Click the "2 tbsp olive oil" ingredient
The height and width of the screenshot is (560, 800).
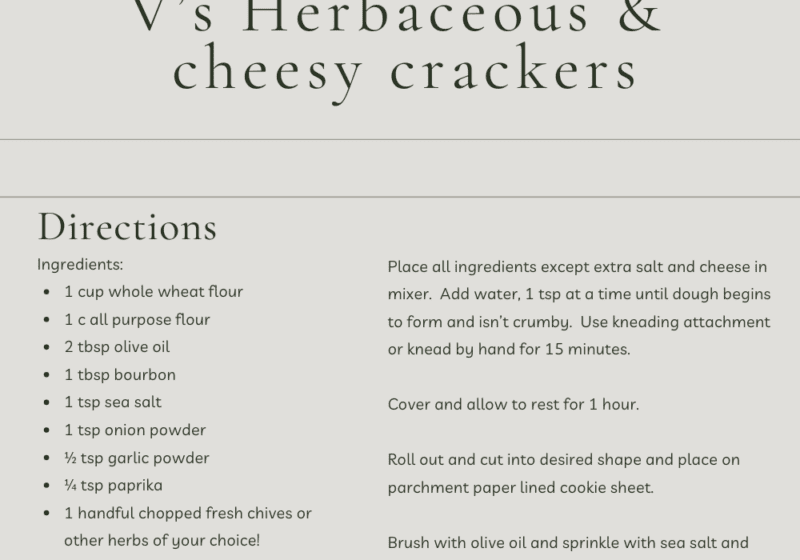tap(117, 347)
